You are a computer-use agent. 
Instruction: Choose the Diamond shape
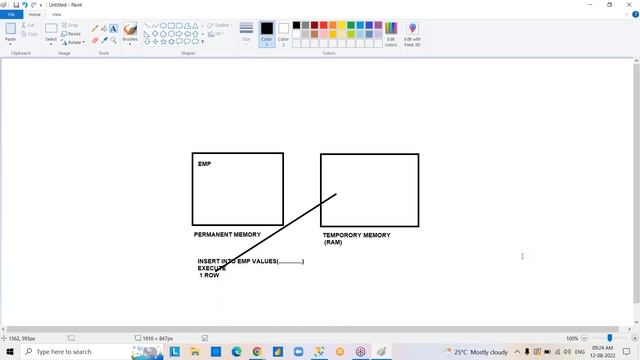(155, 34)
